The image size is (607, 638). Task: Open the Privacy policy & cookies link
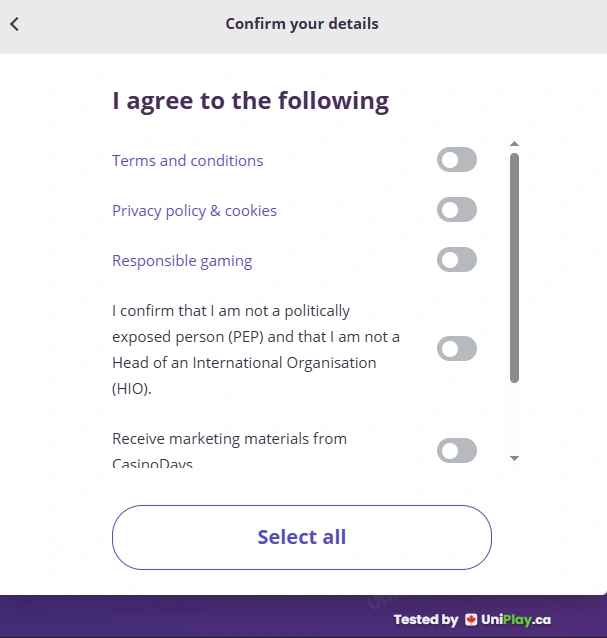click(x=194, y=211)
